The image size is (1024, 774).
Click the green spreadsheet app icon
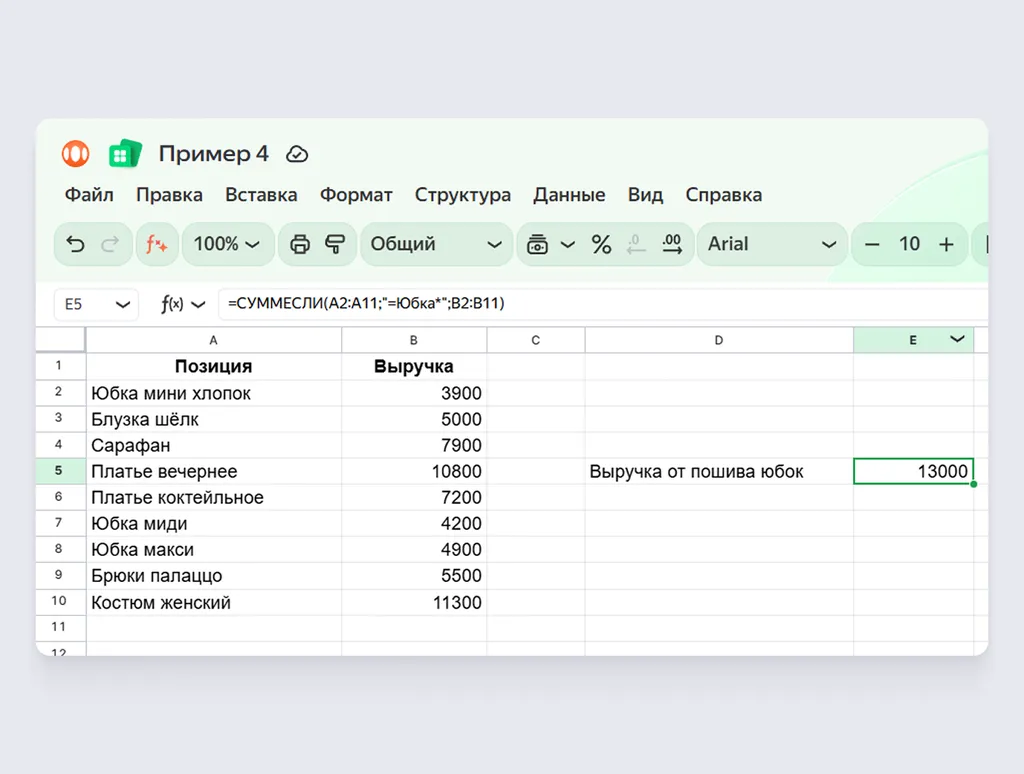point(125,154)
